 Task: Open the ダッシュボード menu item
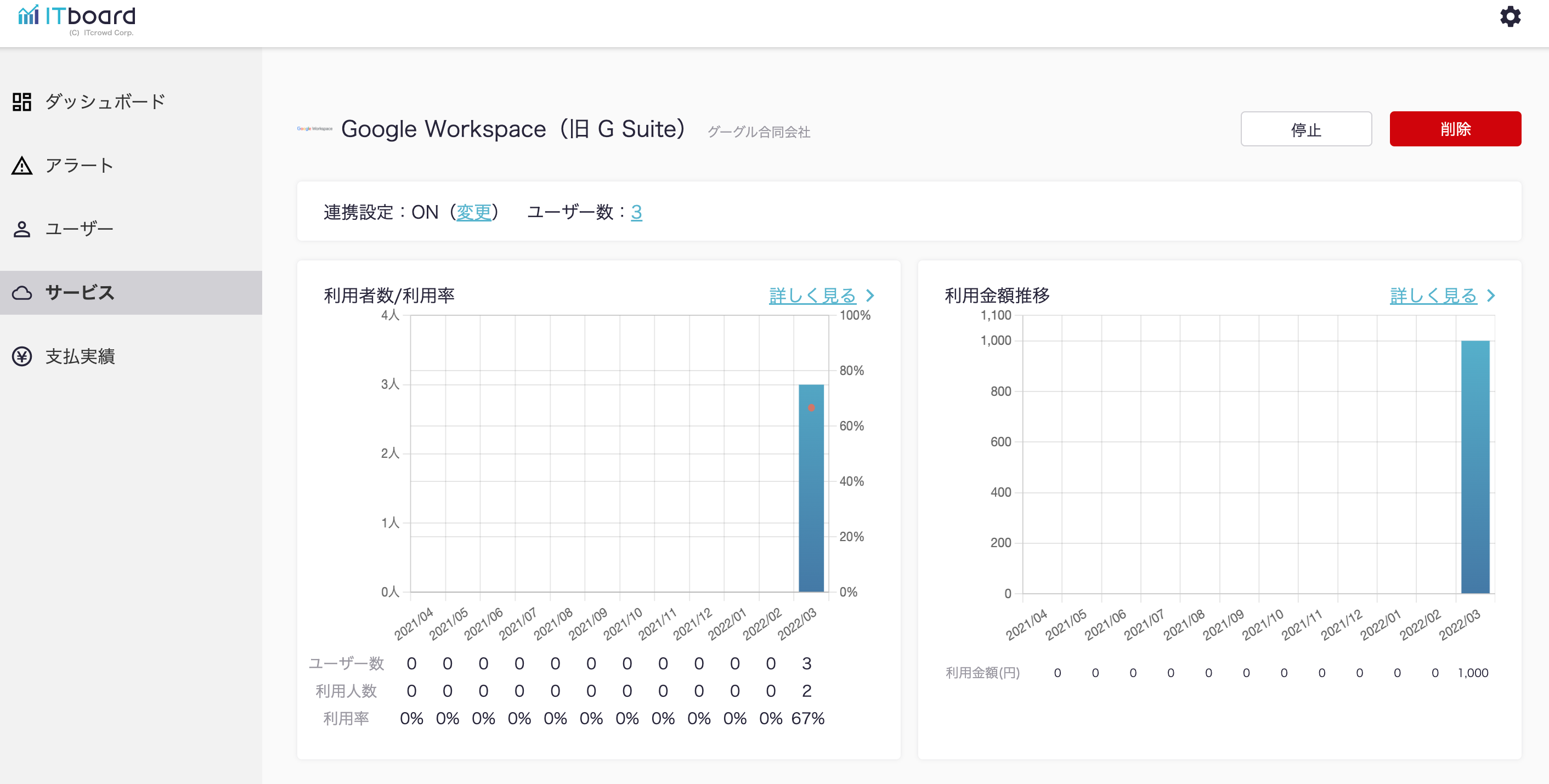tap(105, 101)
